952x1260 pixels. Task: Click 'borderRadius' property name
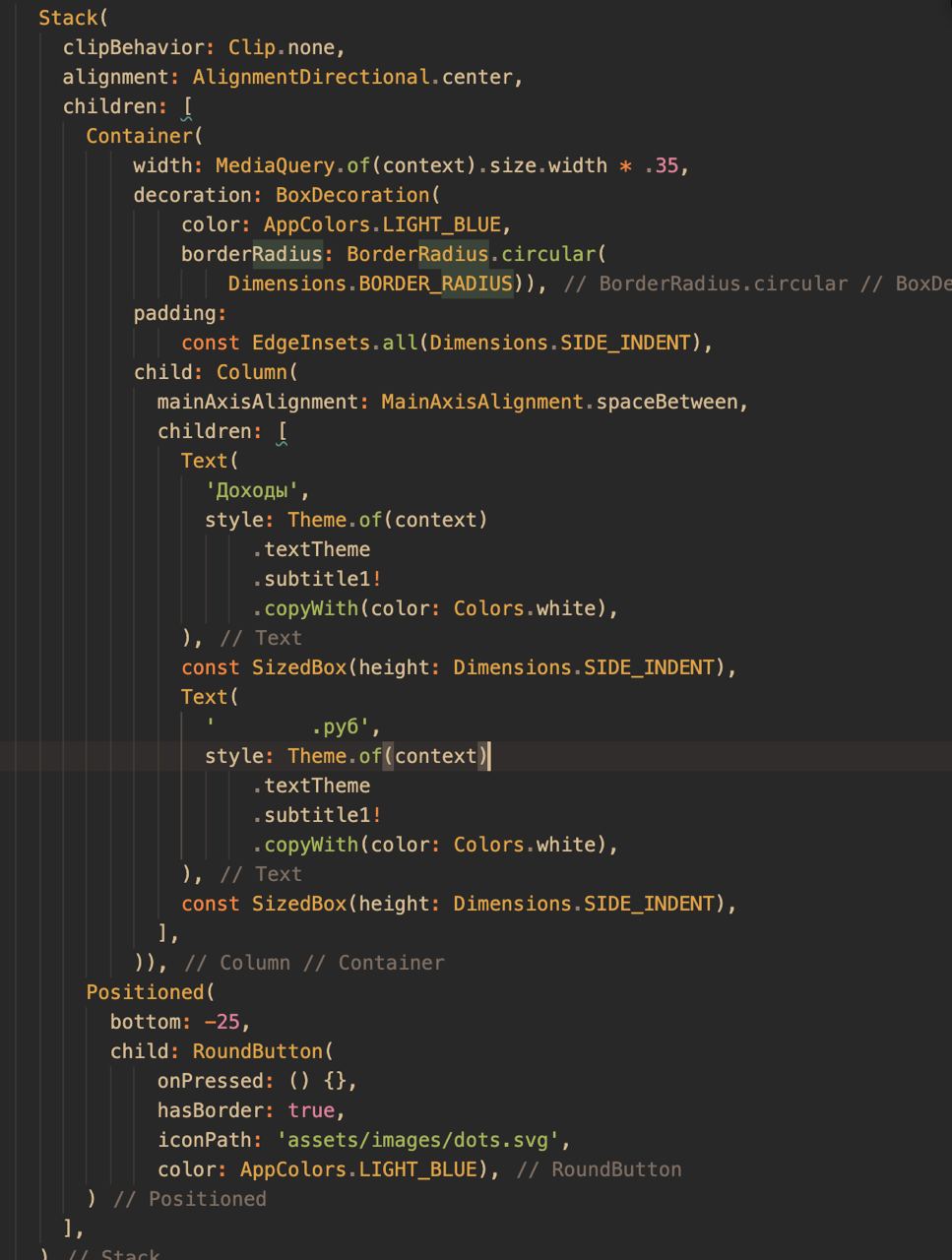pyautogui.click(x=252, y=254)
